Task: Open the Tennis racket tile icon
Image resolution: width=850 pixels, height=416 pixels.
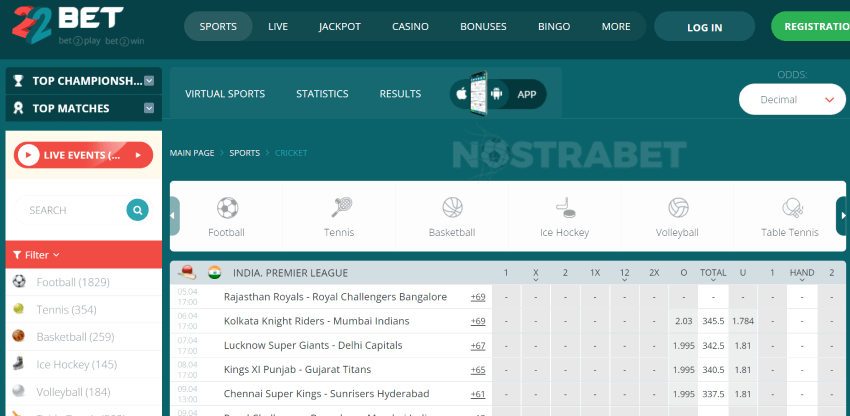Action: (x=342, y=207)
